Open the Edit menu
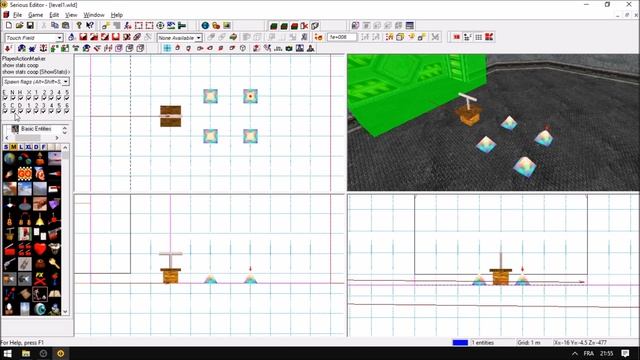 [54, 15]
